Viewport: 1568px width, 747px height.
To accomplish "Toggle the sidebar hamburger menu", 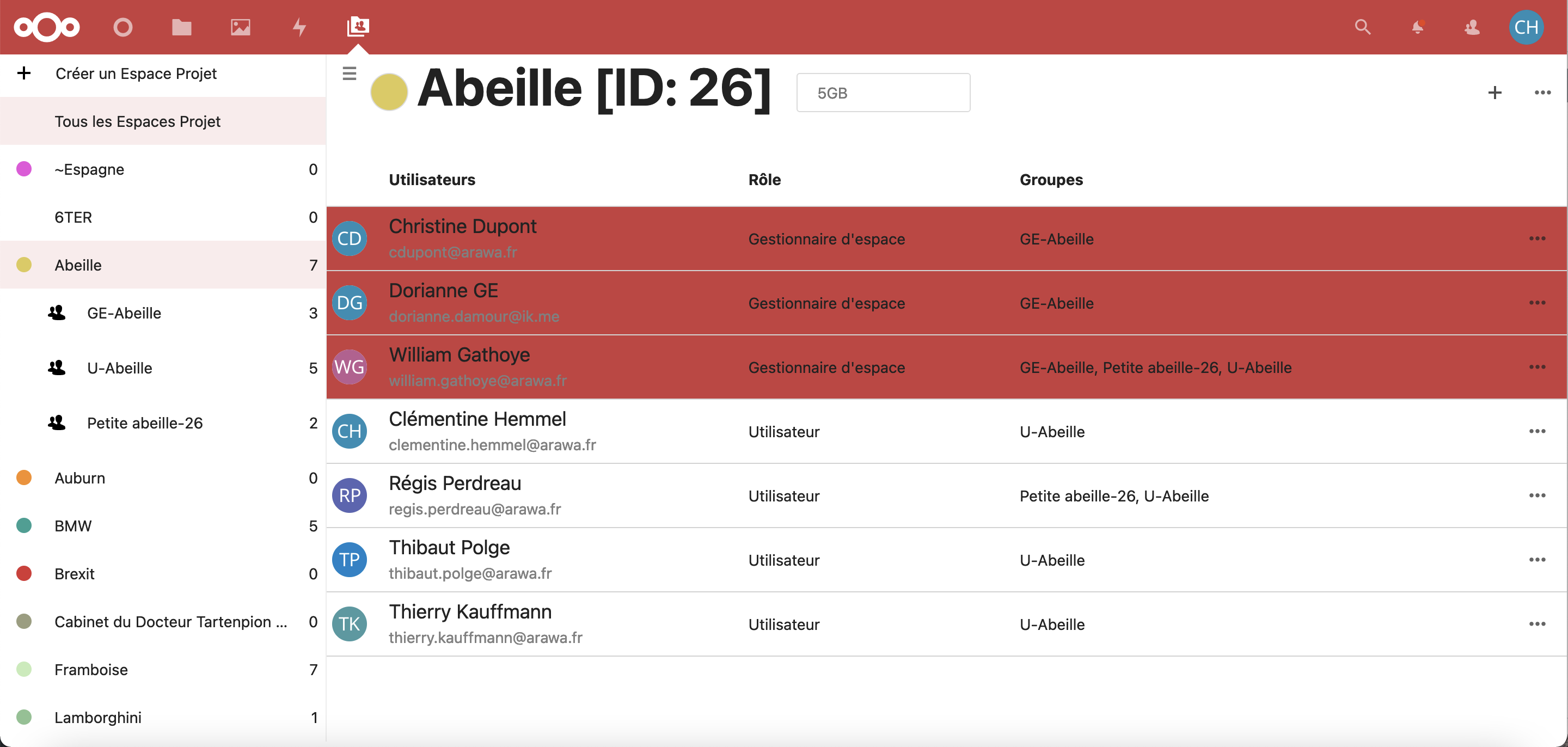I will coord(350,73).
